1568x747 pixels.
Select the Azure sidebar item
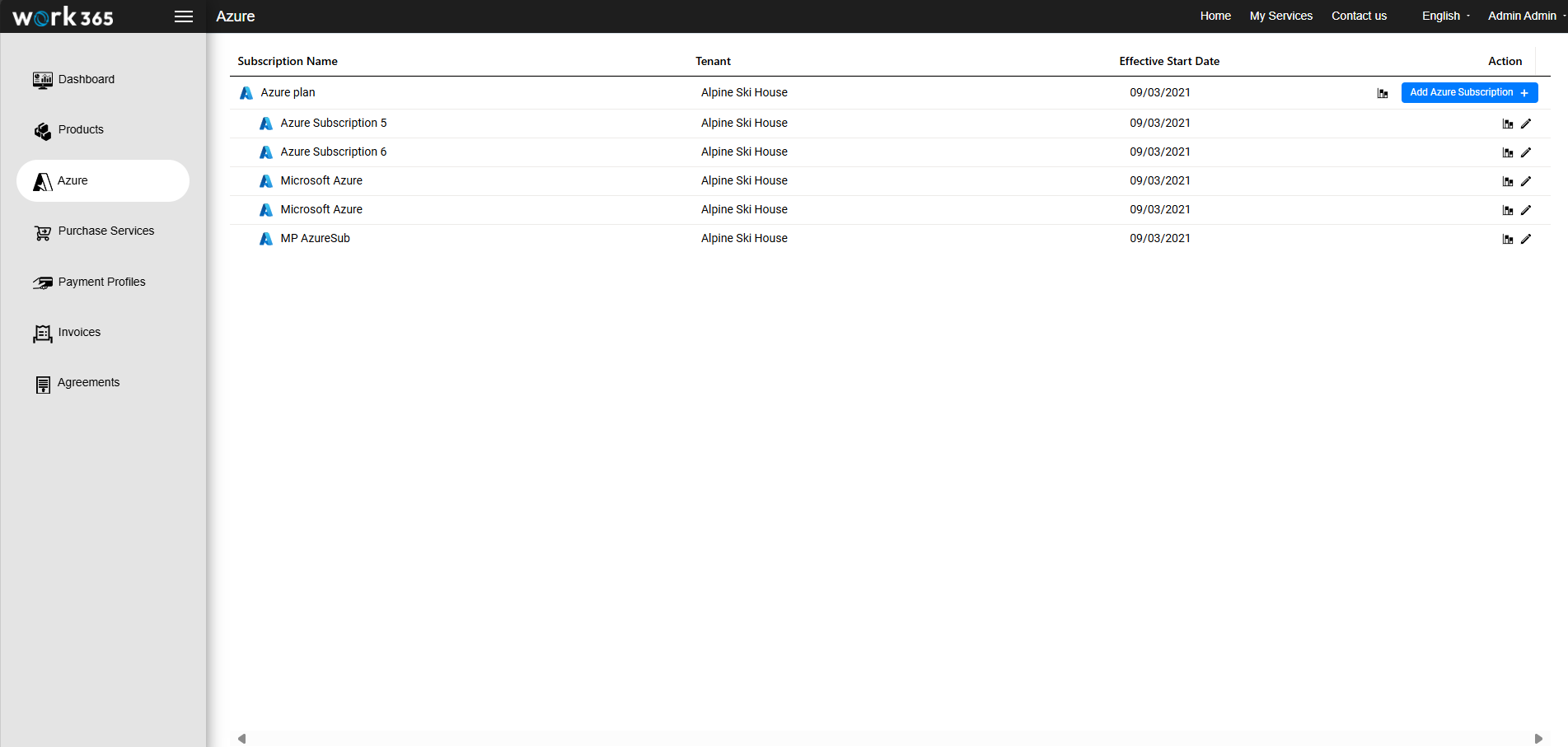pyautogui.click(x=103, y=180)
